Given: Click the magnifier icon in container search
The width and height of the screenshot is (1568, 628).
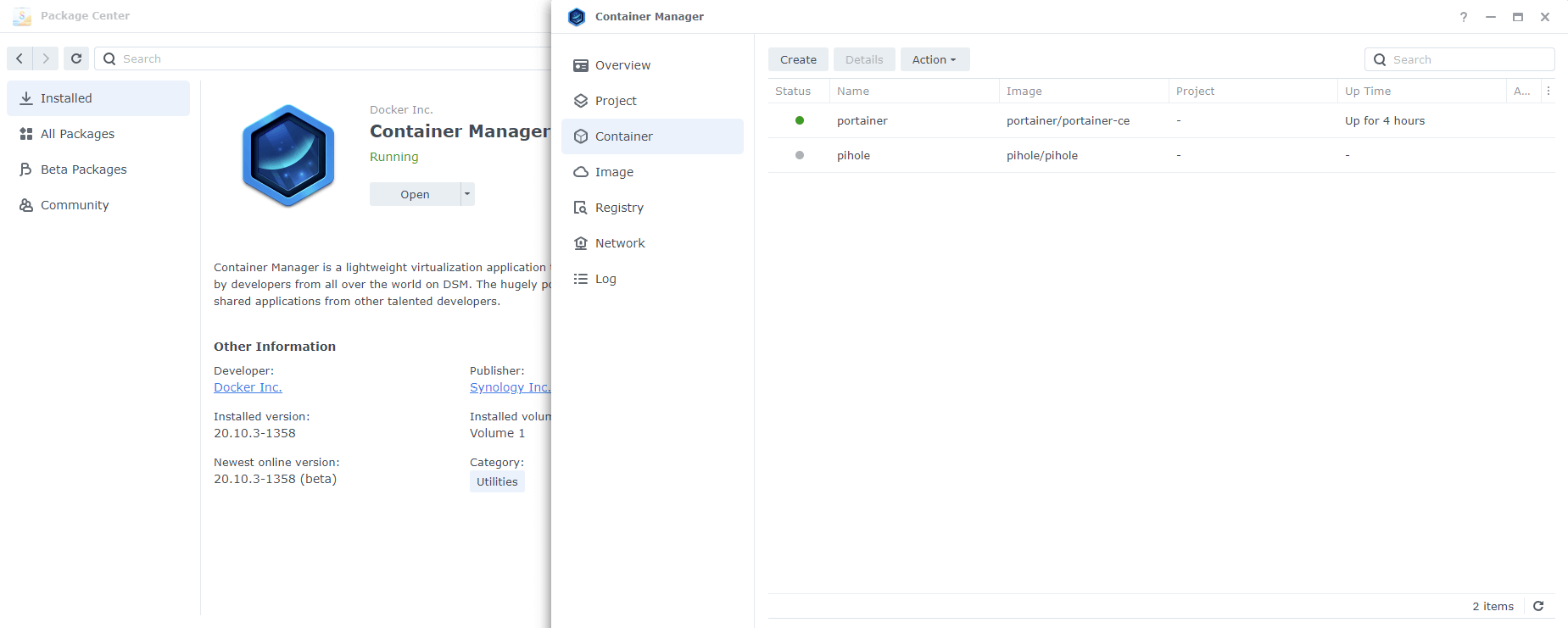Looking at the screenshot, I should click(x=1380, y=59).
